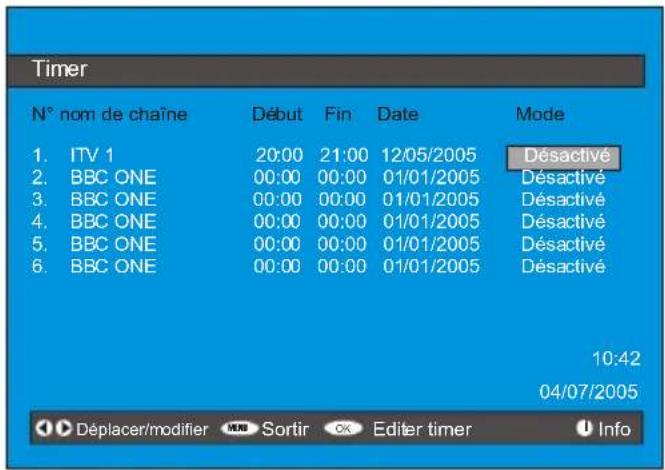Toggle highlighted Désactivé mode for ITV 1
665x470 pixels.
point(563,157)
